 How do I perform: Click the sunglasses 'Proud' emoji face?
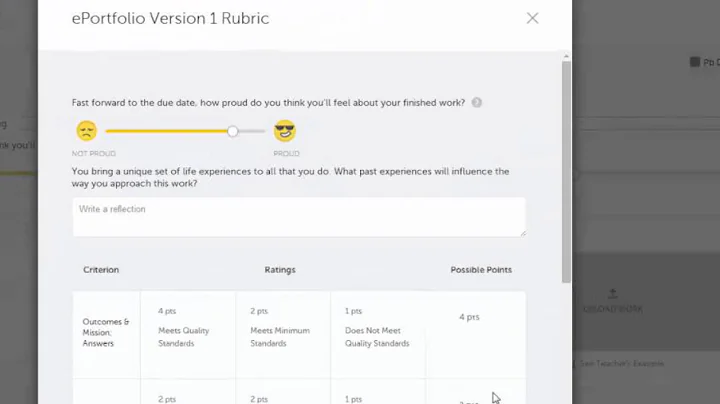[x=285, y=131]
